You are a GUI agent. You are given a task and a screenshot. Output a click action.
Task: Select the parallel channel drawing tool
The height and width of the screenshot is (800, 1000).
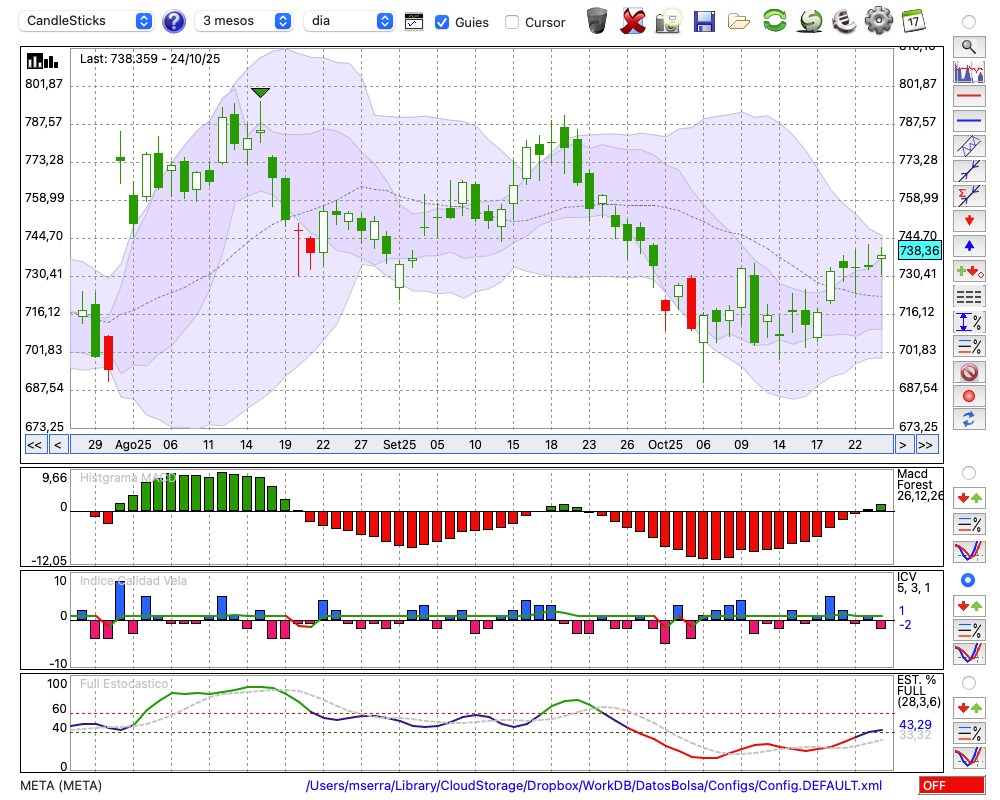(x=969, y=146)
